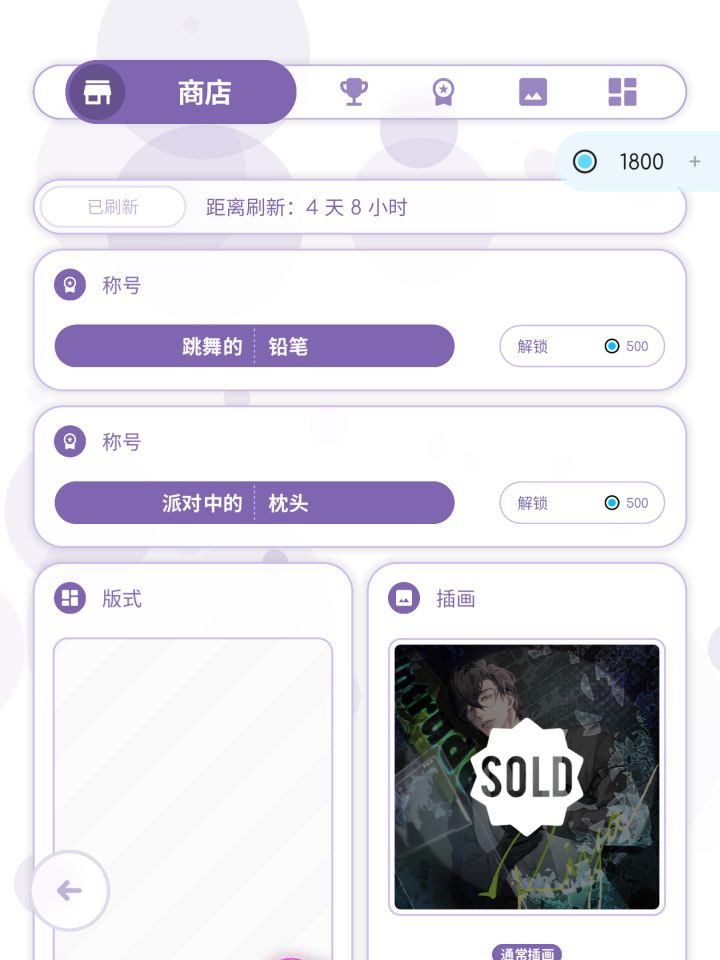This screenshot has height=960, width=720.
Task: Click the second 称号 badge icon
Action: click(70, 442)
